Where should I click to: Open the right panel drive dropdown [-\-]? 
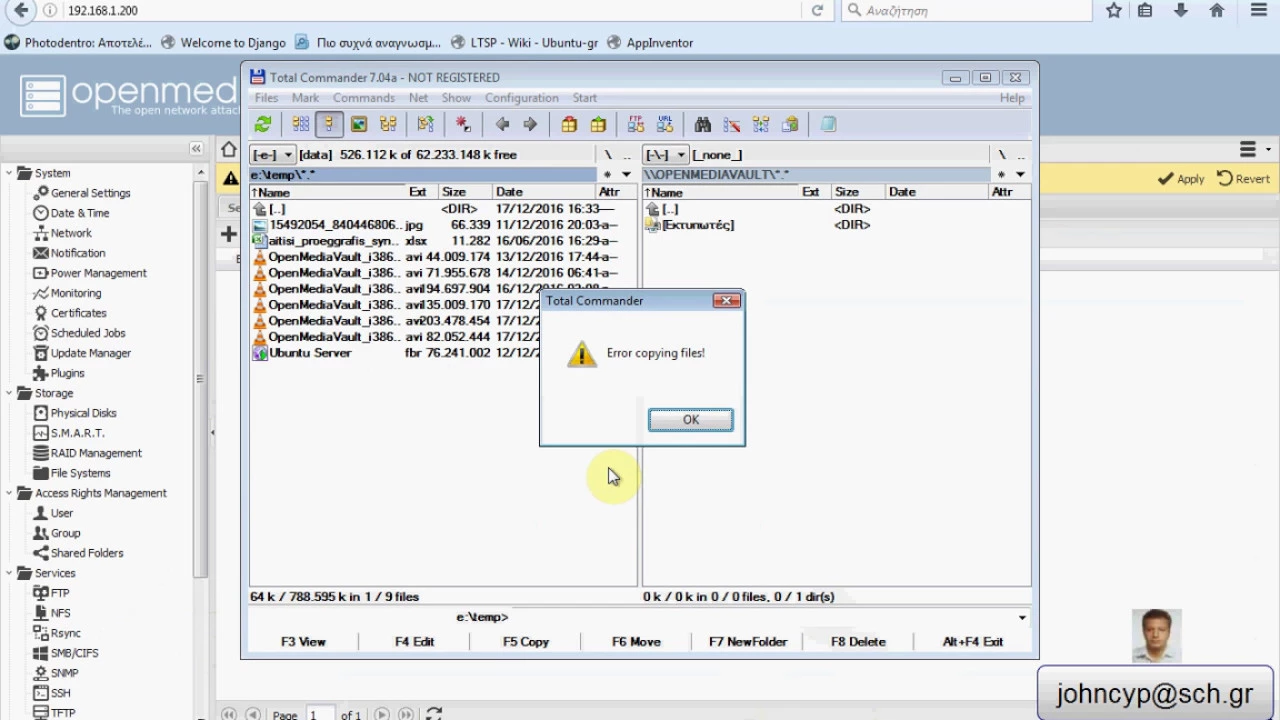coord(666,155)
